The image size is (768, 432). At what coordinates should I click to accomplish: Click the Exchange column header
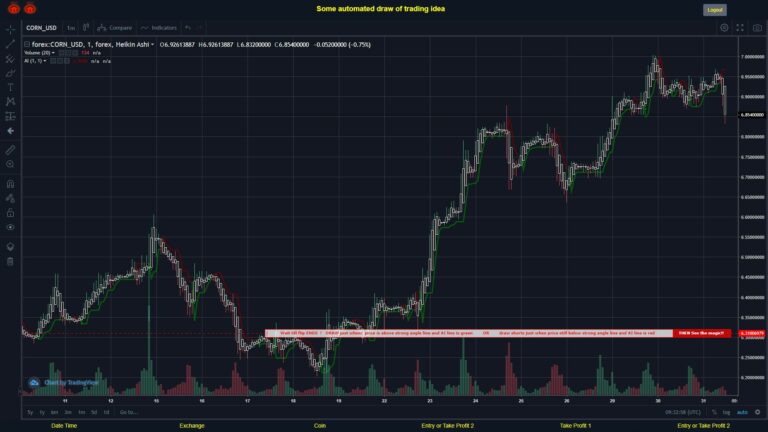point(192,426)
